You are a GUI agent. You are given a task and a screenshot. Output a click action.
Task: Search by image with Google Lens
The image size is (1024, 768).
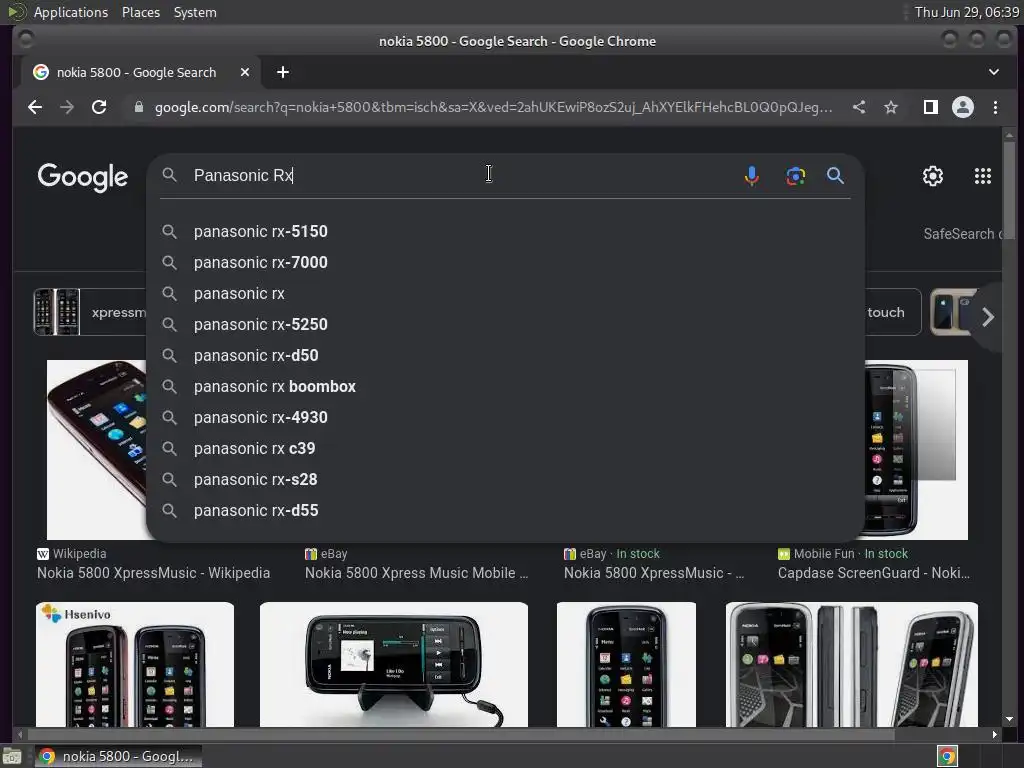click(x=795, y=176)
